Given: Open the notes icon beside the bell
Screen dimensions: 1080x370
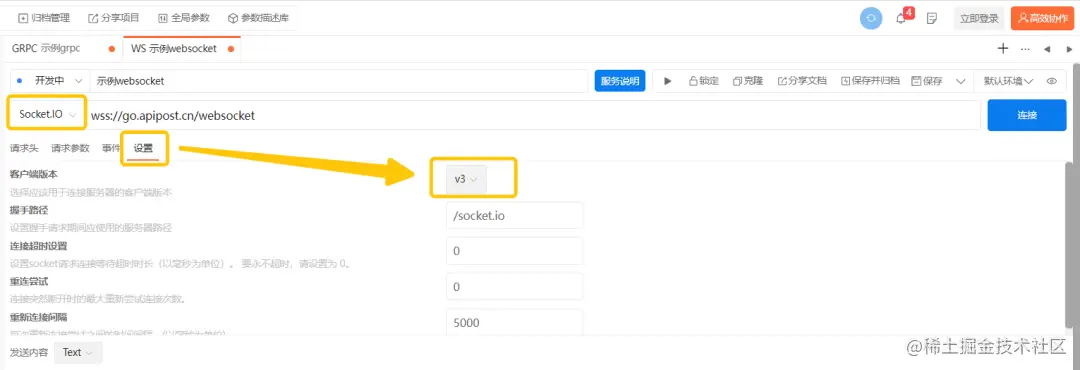Looking at the screenshot, I should pyautogui.click(x=932, y=19).
